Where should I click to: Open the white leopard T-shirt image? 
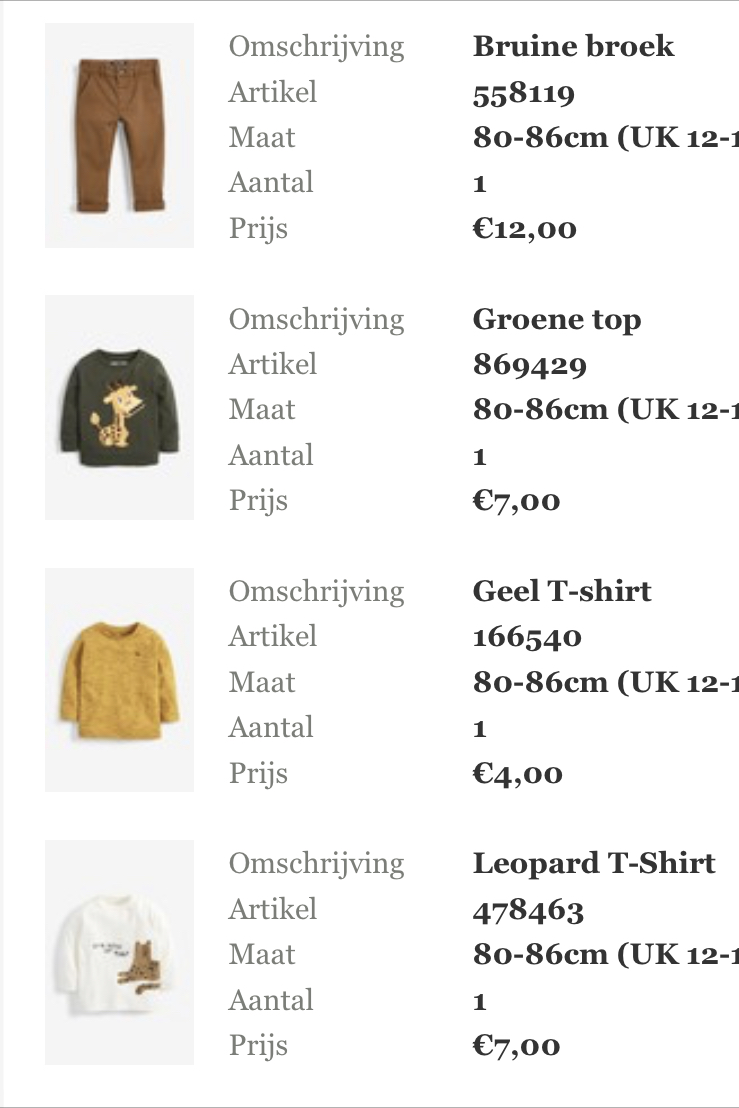[x=119, y=952]
